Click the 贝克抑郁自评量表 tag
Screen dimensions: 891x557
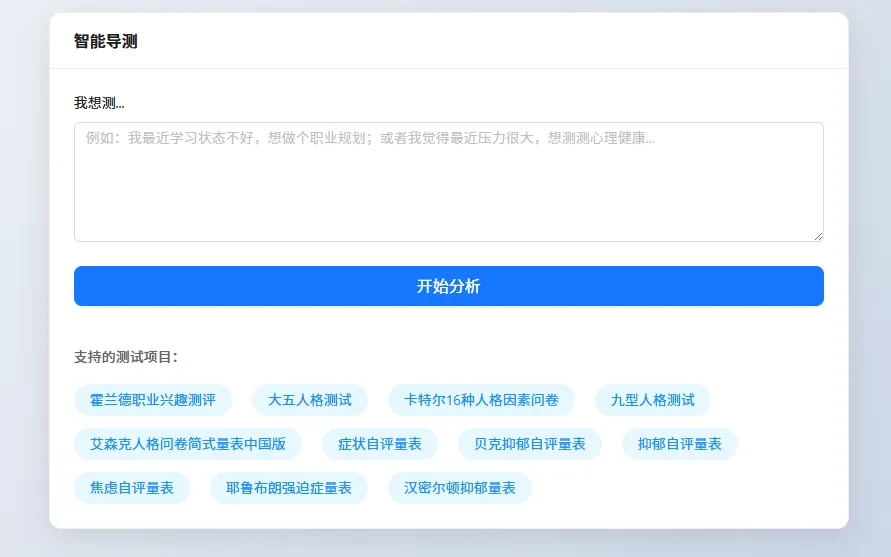click(x=530, y=444)
